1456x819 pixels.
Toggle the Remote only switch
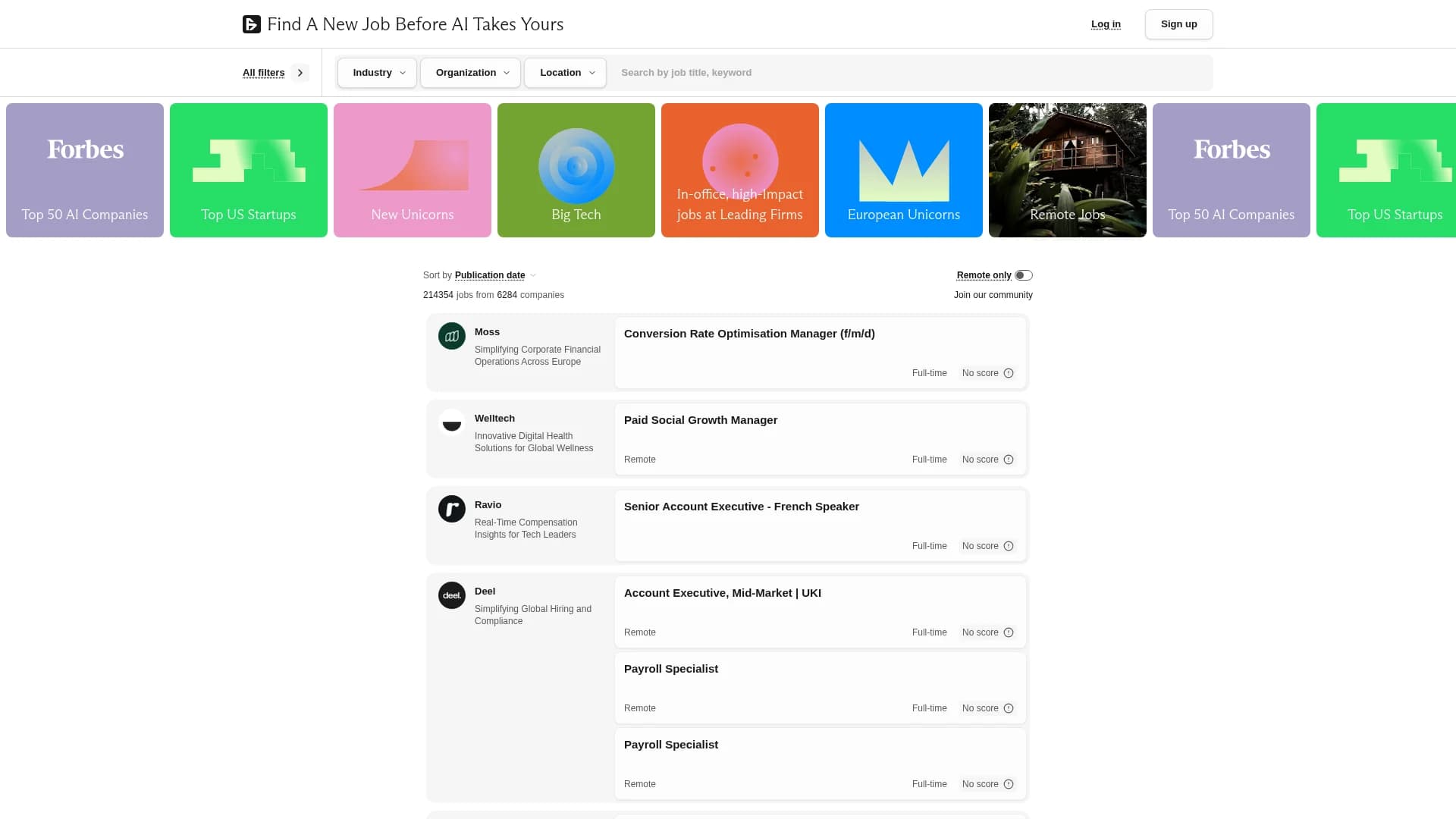pyautogui.click(x=1024, y=275)
